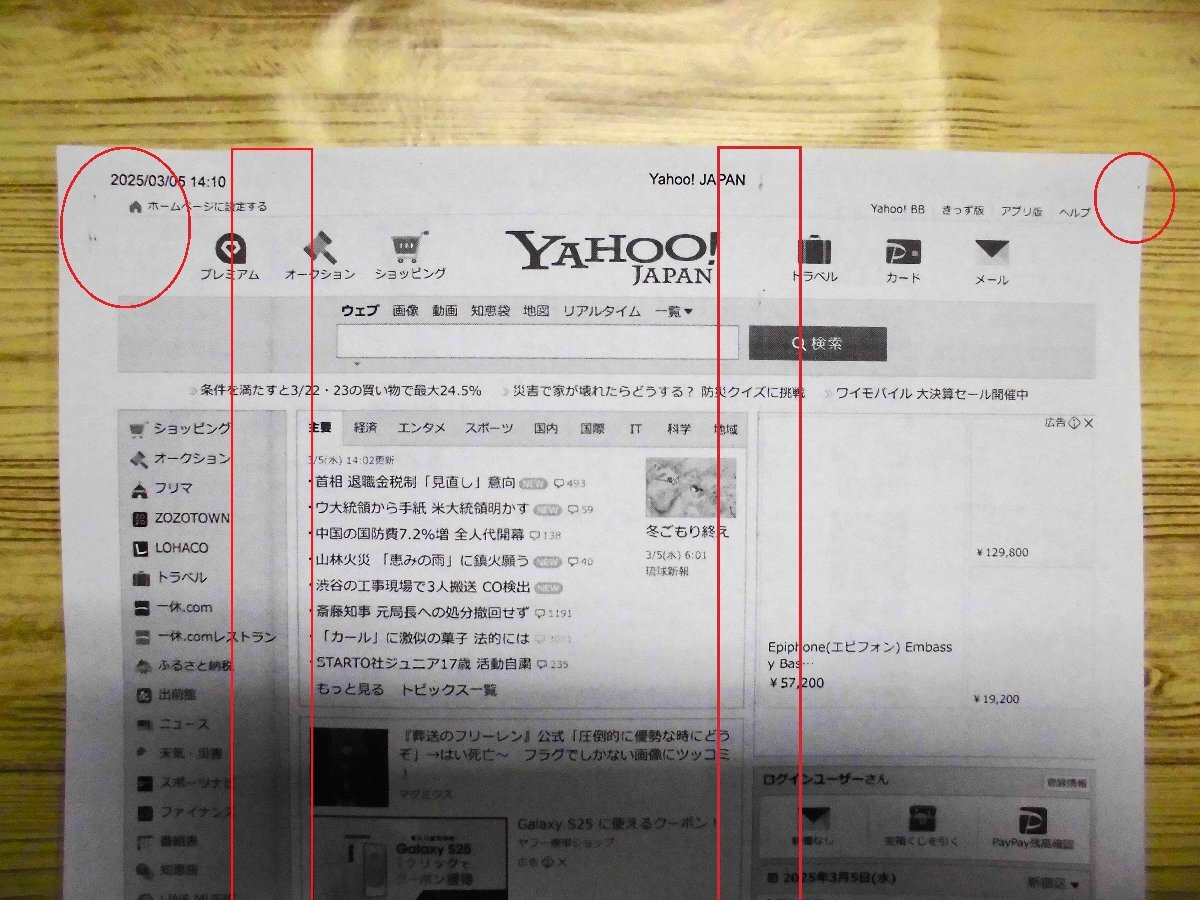The image size is (1200, 900).
Task: Switch to the 国際 news tab
Action: [x=593, y=429]
